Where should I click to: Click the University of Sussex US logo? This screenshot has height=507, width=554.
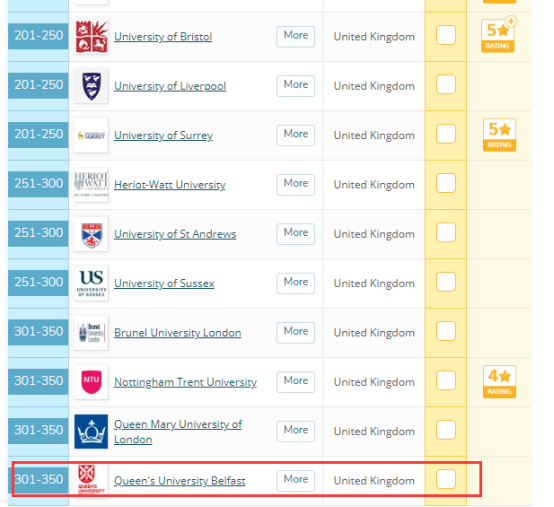pyautogui.click(x=91, y=283)
